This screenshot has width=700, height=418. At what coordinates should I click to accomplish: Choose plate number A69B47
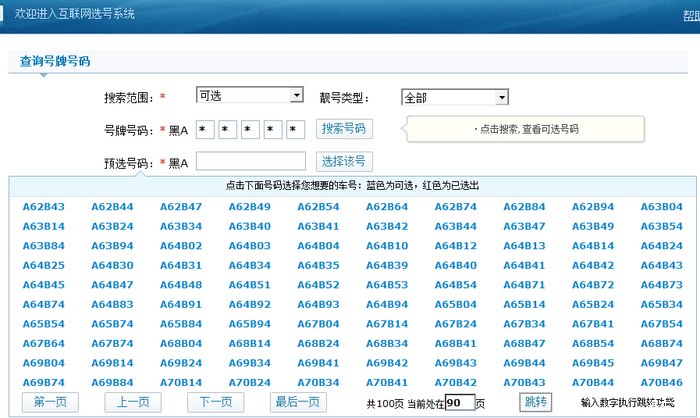point(662,363)
